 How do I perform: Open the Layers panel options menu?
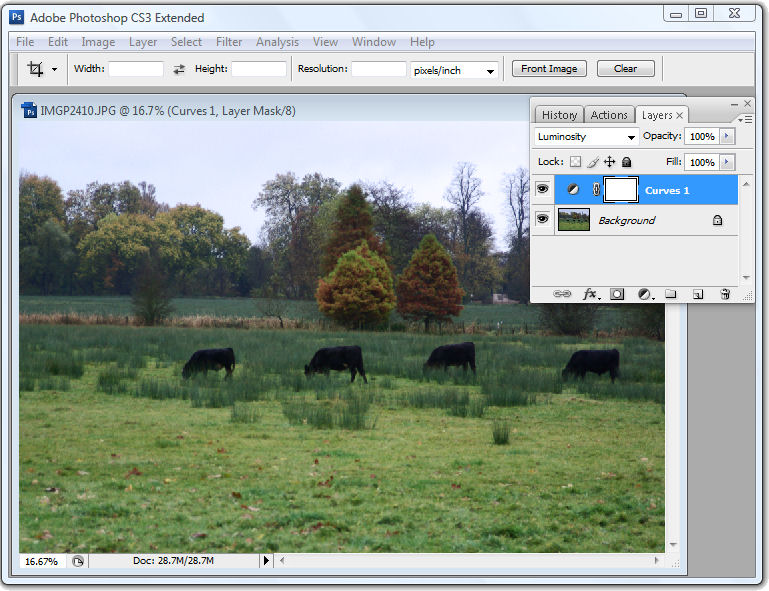745,119
